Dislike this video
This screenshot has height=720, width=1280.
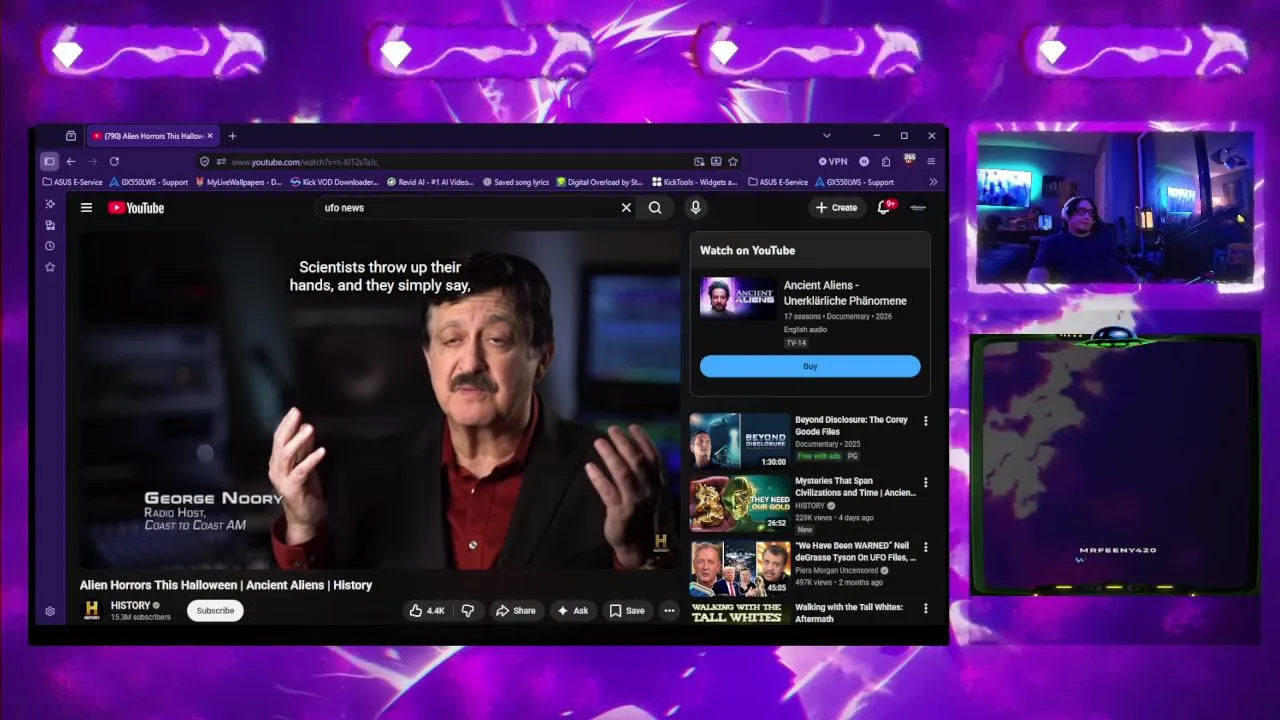tap(467, 610)
